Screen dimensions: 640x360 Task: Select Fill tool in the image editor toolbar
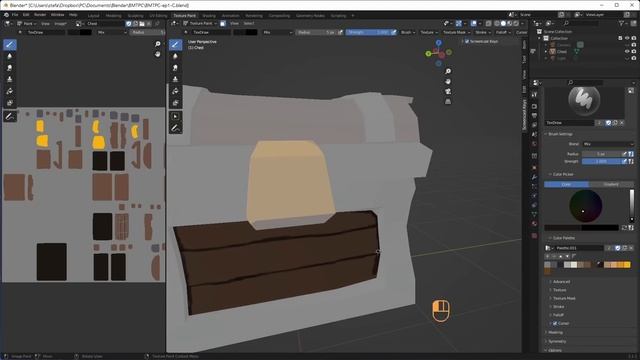10,91
